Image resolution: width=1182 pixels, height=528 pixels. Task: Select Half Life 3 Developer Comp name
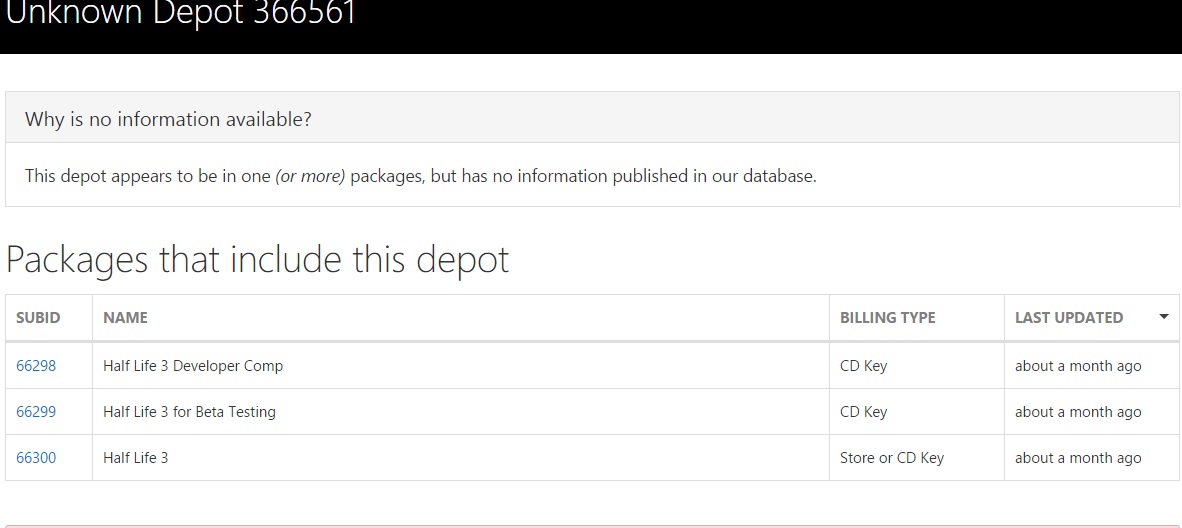(x=193, y=366)
